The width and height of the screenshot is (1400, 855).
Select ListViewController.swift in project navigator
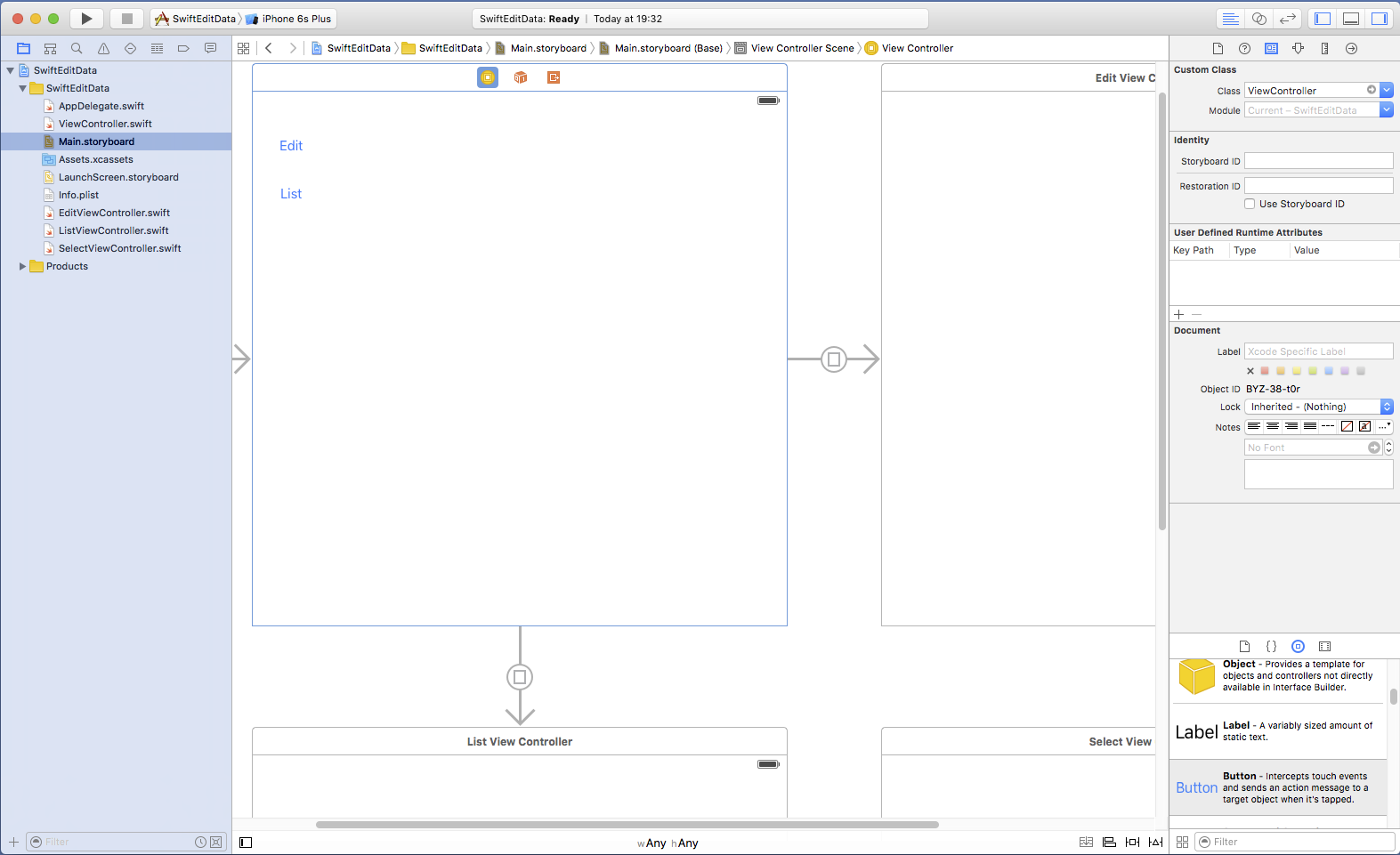[113, 230]
